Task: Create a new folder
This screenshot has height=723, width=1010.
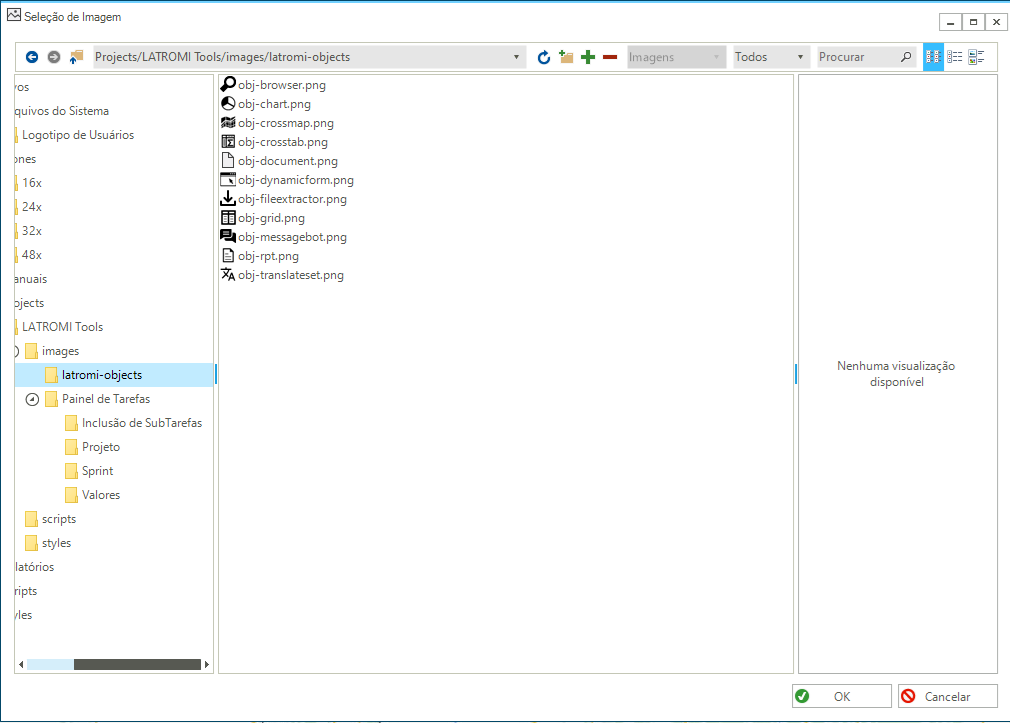Action: 566,58
